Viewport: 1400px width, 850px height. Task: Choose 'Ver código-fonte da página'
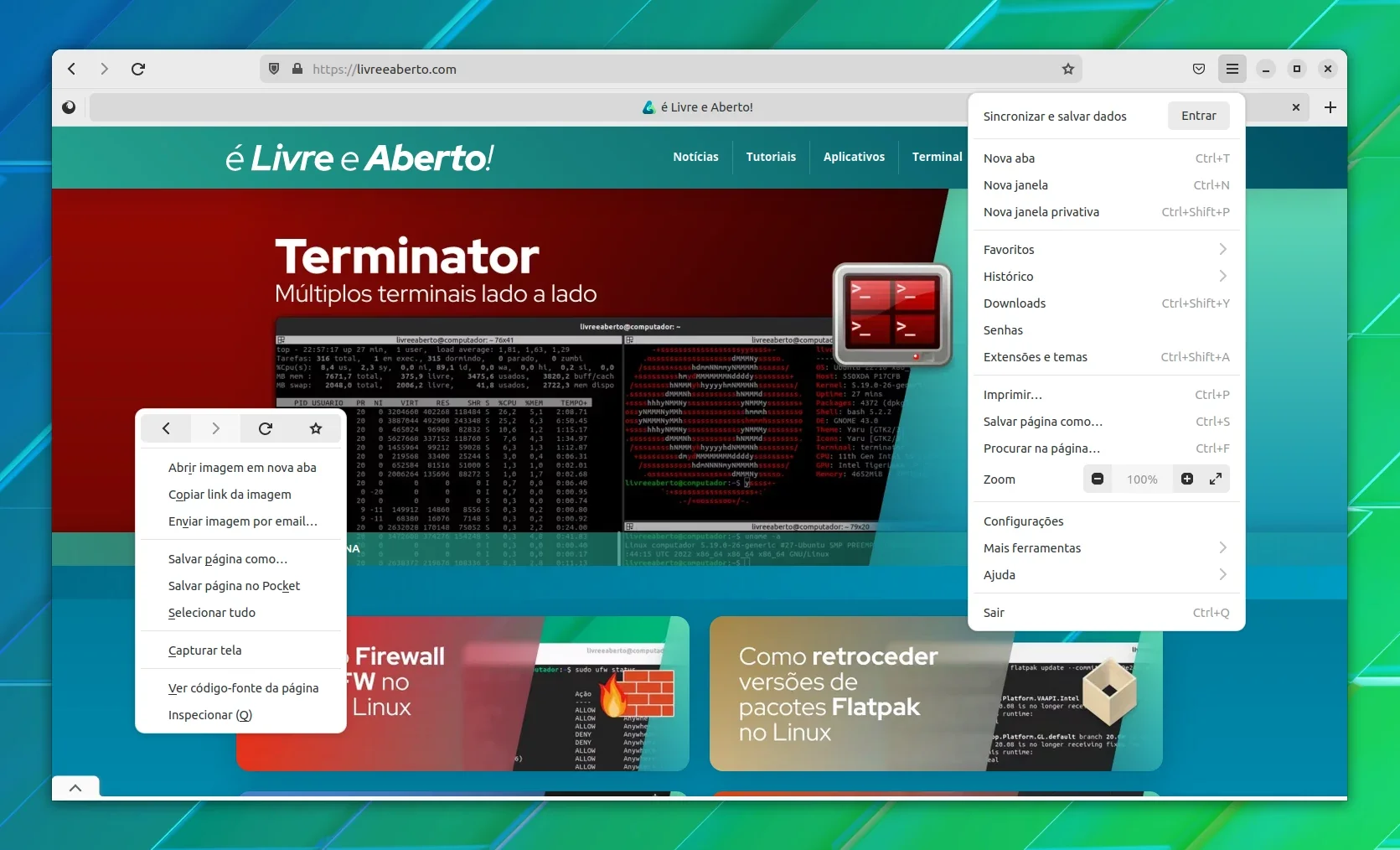(x=241, y=687)
